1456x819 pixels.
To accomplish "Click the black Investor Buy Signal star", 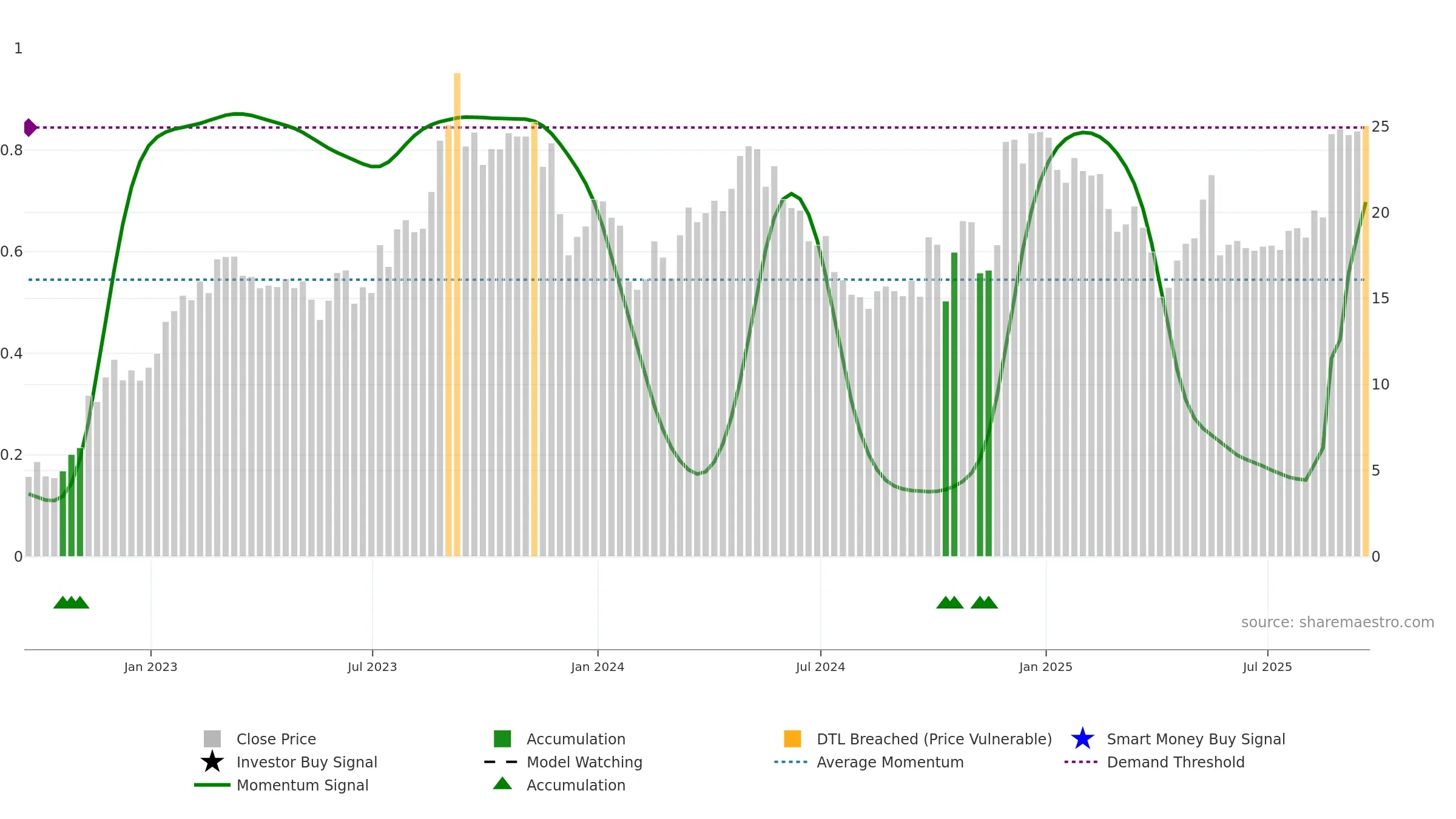I will 212,761.
